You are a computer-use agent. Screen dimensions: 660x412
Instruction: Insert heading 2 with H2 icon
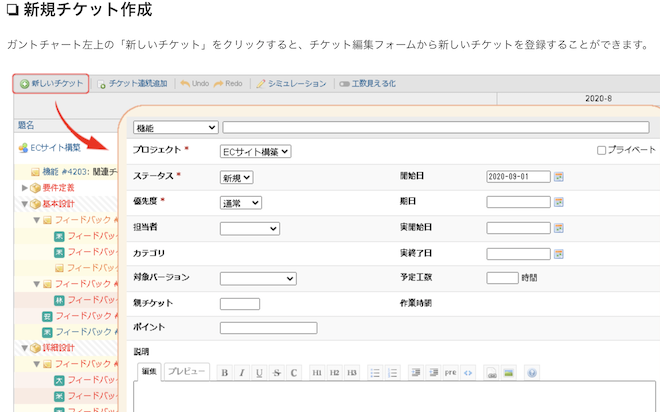(334, 373)
